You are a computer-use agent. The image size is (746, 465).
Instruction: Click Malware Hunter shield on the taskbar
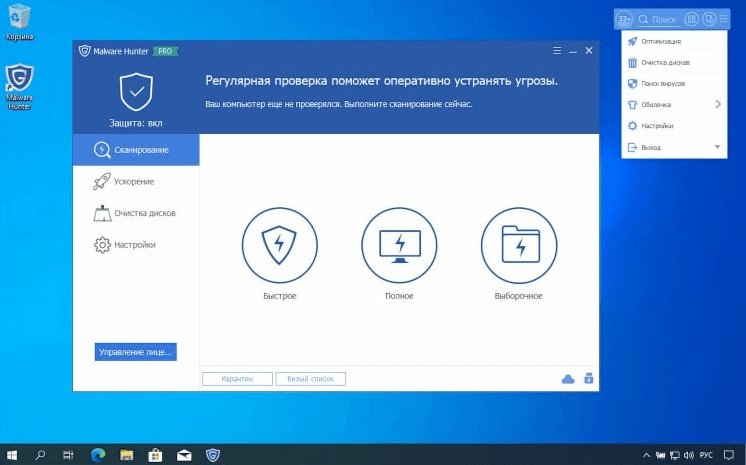(213, 455)
